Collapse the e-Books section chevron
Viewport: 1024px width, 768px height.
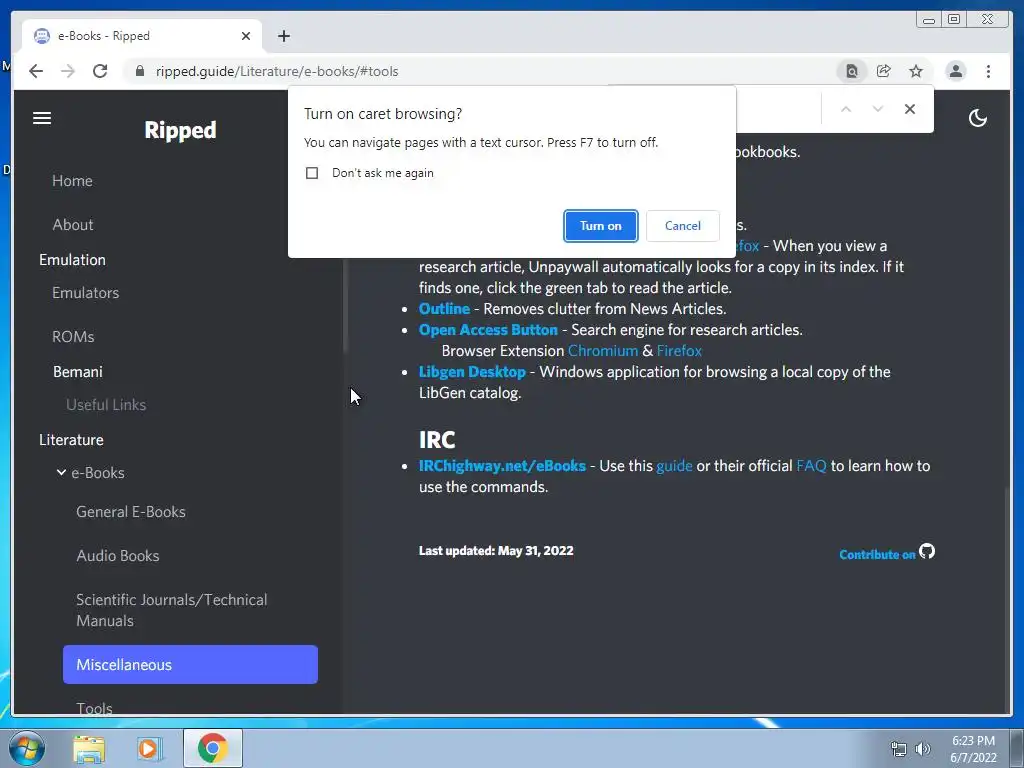coord(61,472)
